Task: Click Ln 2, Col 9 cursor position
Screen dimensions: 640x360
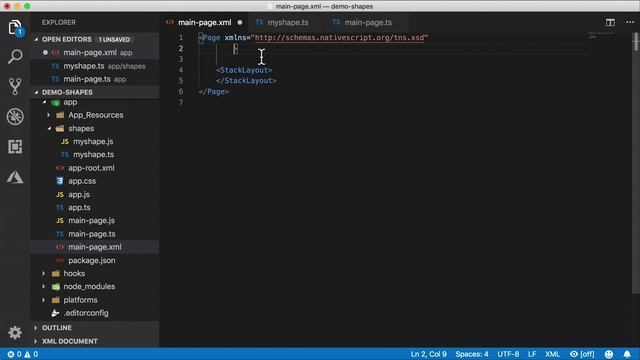Action: (429, 354)
